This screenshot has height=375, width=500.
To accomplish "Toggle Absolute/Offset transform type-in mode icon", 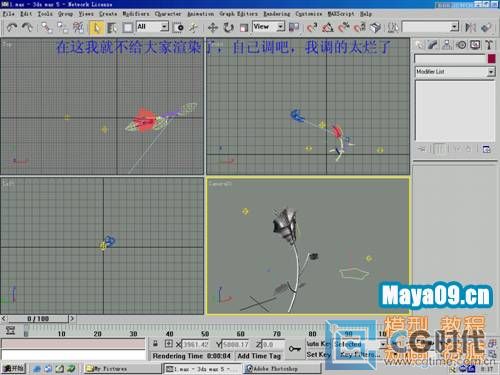I will [x=169, y=344].
